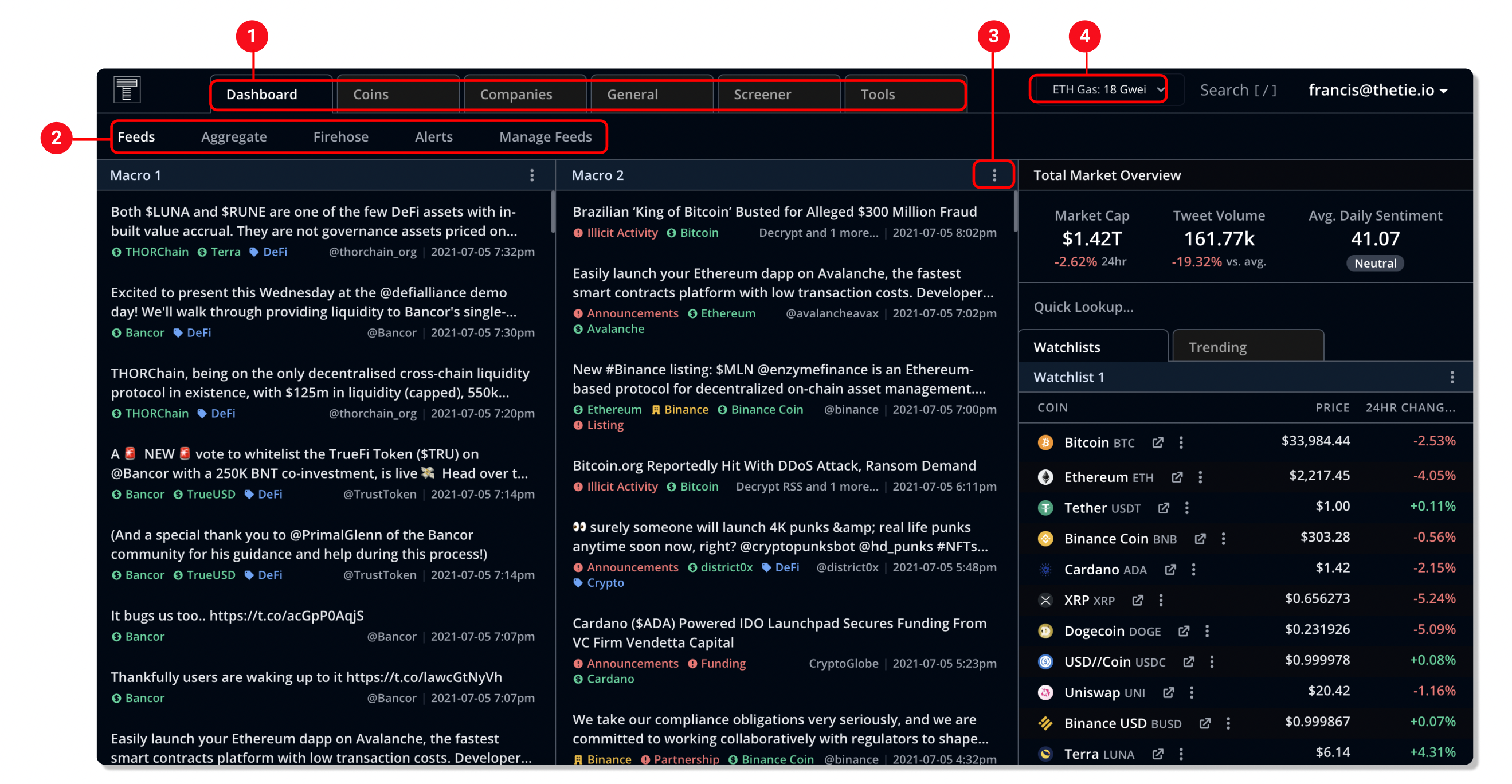Open Macro 1 feed options menu
Image resolution: width=1512 pixels, height=784 pixels.
coord(532,175)
